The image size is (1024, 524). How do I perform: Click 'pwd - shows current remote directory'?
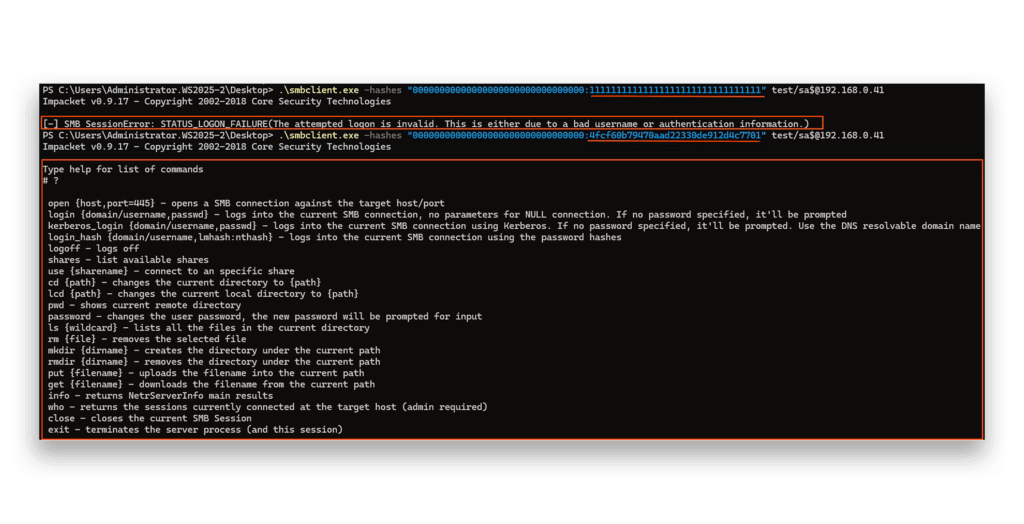(144, 305)
